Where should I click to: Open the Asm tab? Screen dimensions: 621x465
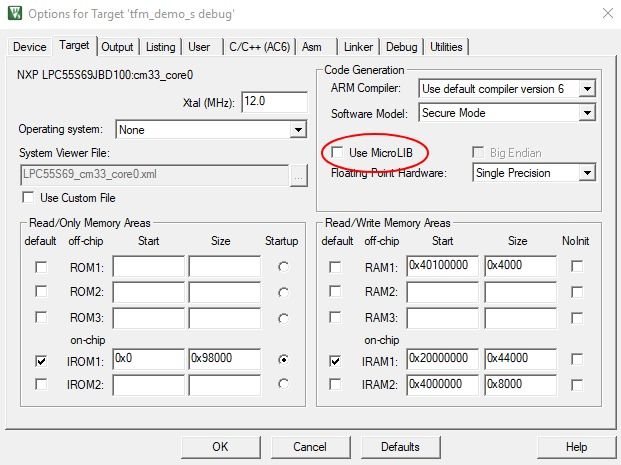point(312,47)
